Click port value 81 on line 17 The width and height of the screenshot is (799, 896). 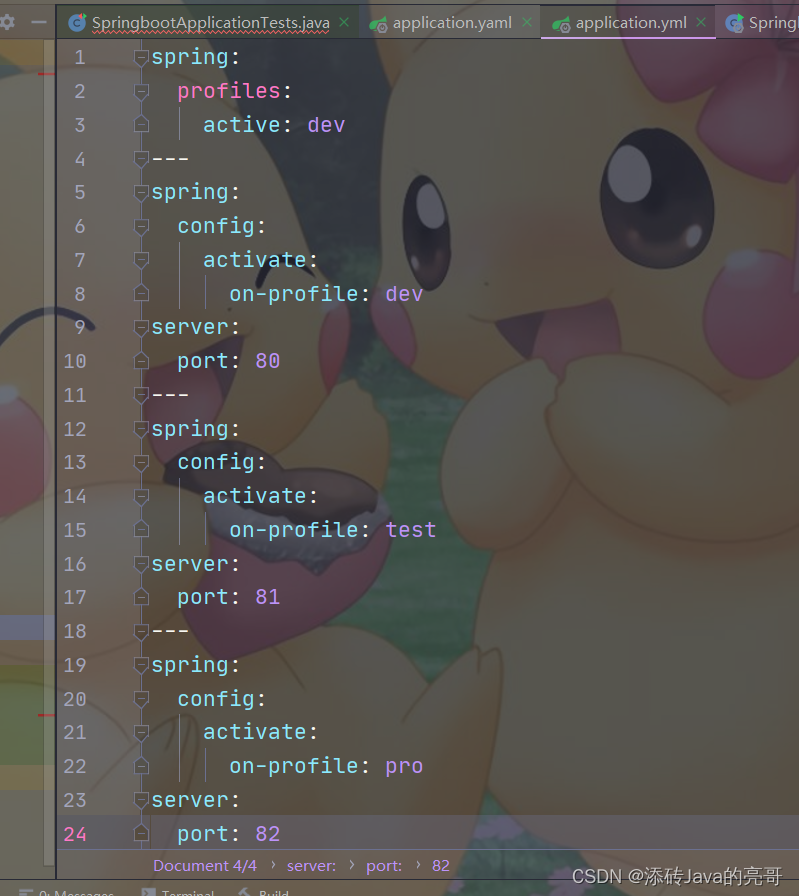pos(267,597)
